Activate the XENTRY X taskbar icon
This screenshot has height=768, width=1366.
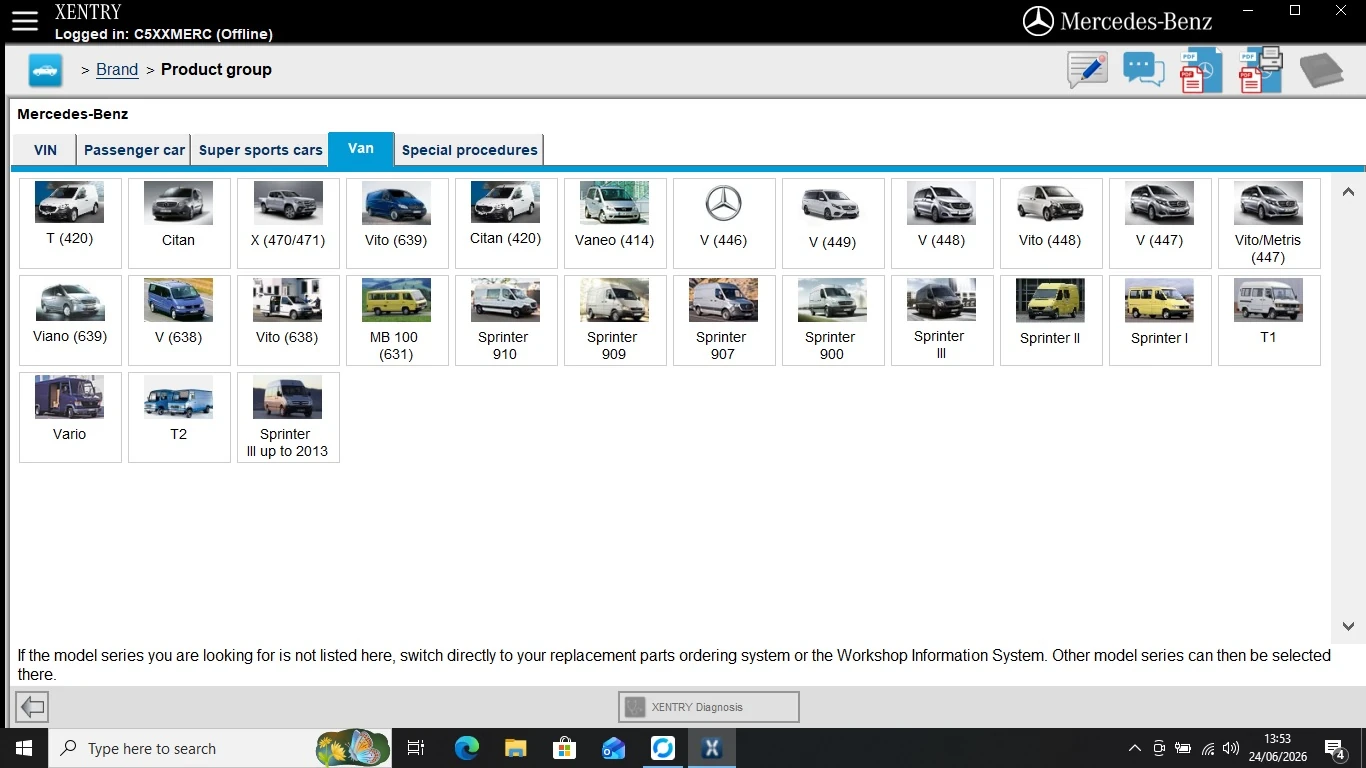(711, 748)
